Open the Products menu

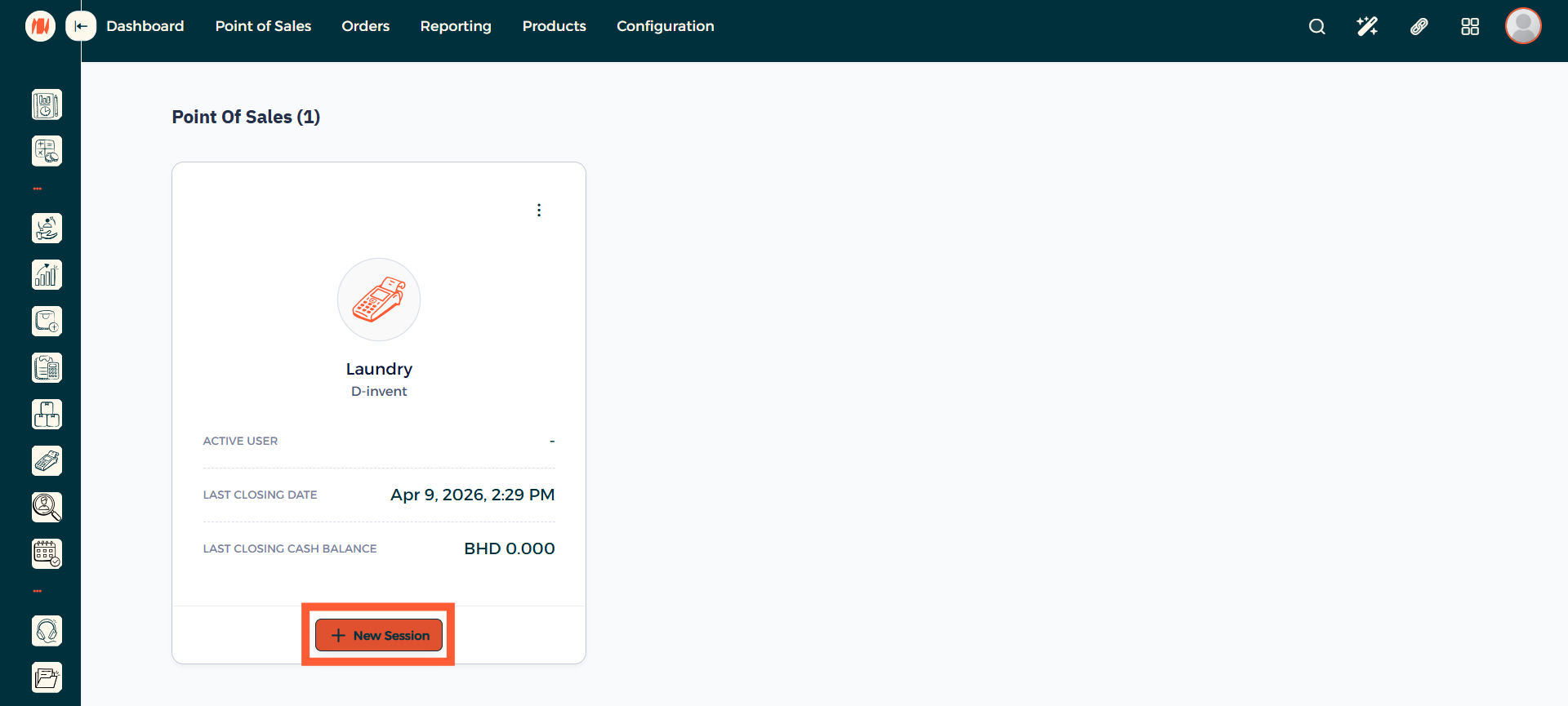point(554,26)
